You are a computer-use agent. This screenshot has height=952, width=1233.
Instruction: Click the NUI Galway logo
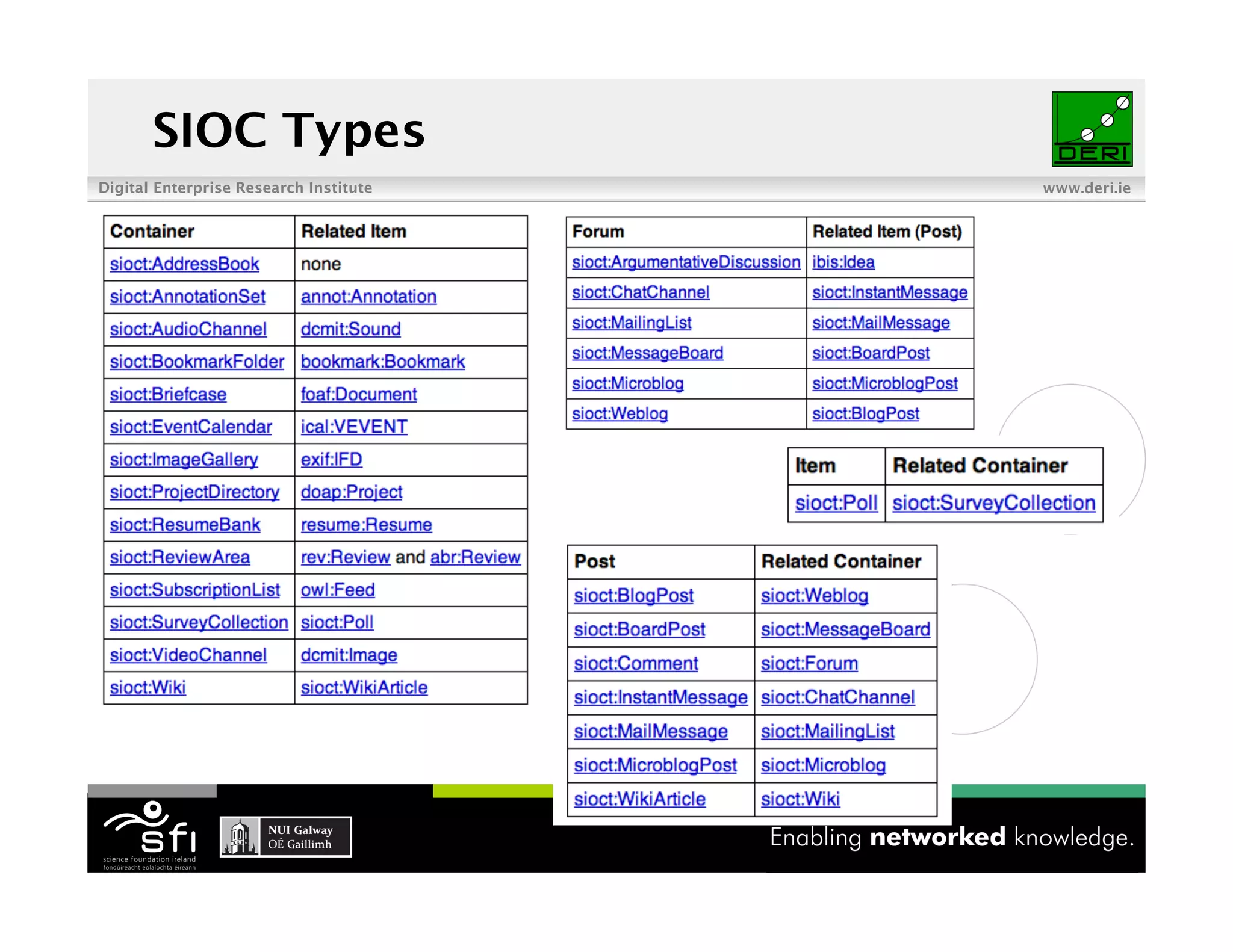285,836
